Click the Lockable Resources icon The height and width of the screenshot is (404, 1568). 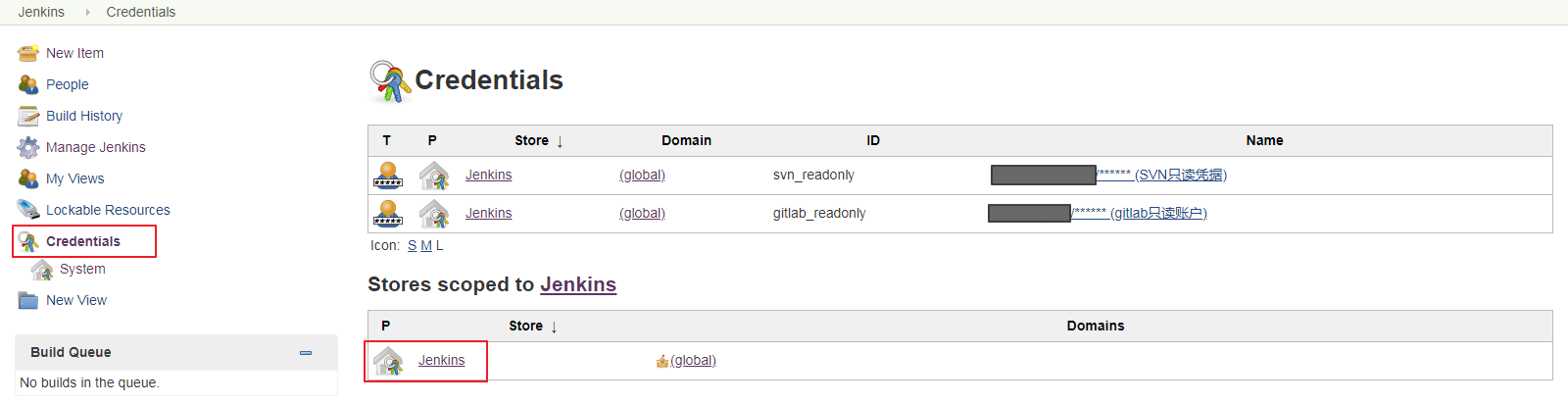pyautogui.click(x=27, y=210)
